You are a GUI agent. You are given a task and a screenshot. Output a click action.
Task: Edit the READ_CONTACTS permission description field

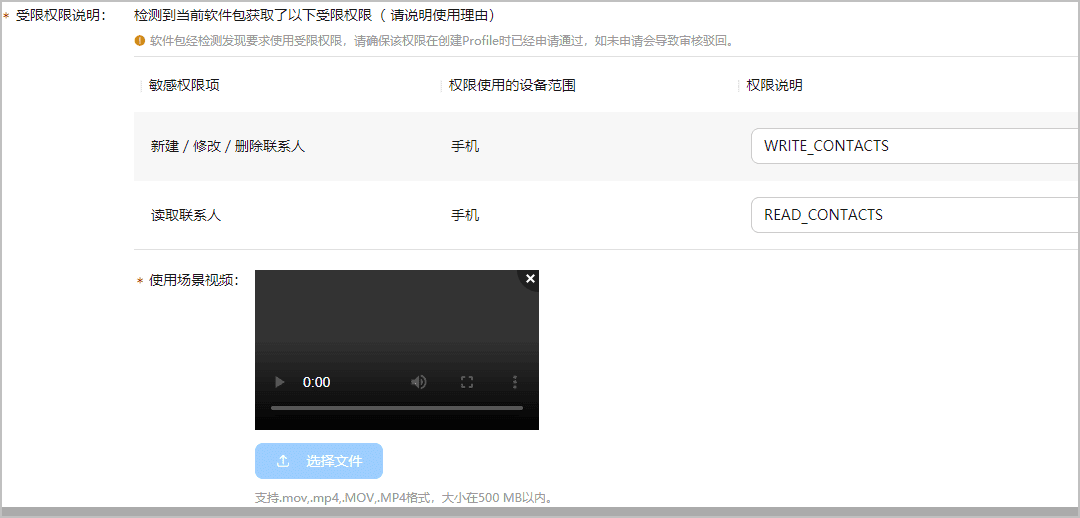tap(915, 215)
